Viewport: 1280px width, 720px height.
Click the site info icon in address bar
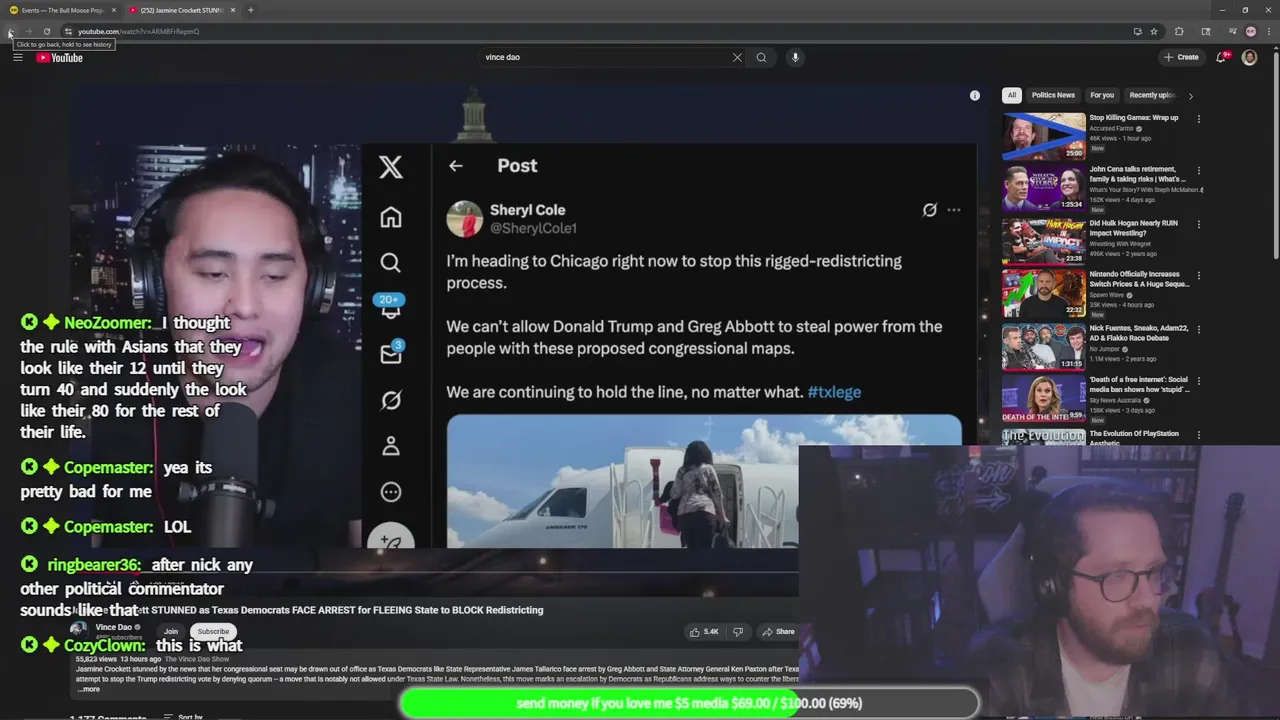pos(67,31)
